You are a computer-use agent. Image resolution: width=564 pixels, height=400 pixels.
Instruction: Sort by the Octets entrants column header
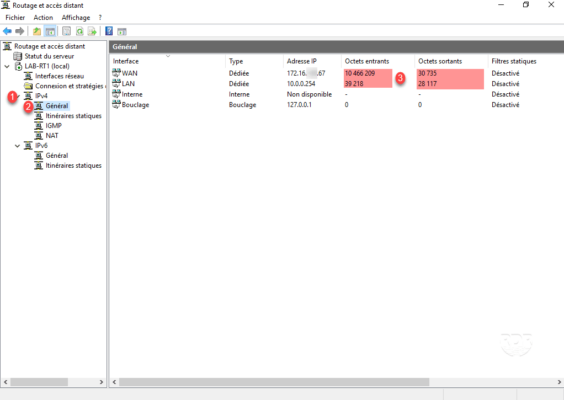pos(378,61)
